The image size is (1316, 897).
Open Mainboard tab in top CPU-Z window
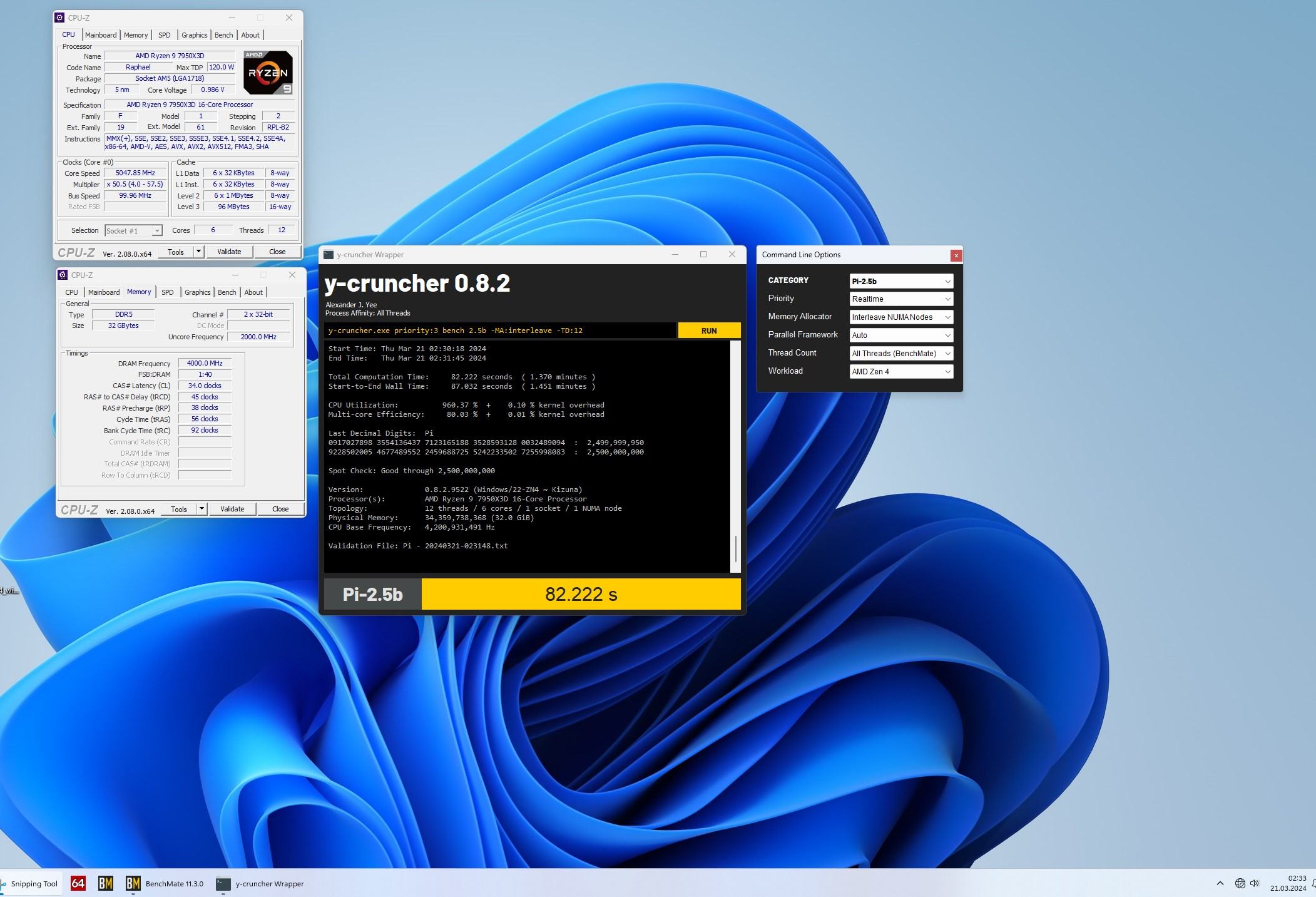[x=101, y=35]
